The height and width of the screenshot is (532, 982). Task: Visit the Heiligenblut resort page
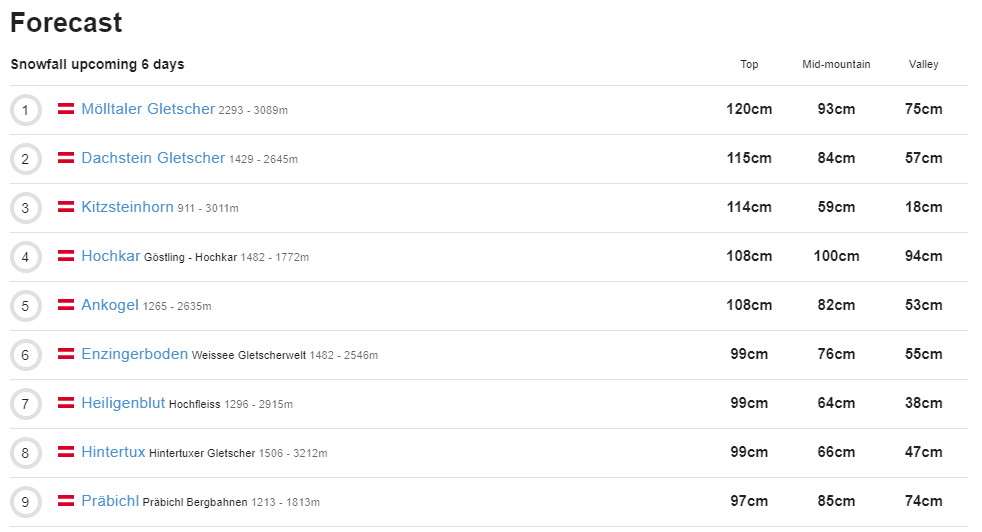point(123,403)
